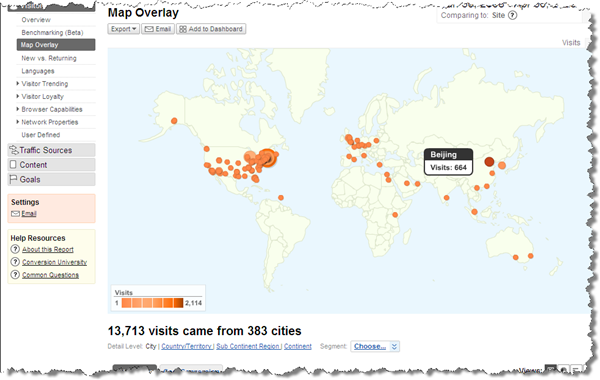Click the Visits tab above the map

[x=571, y=43]
